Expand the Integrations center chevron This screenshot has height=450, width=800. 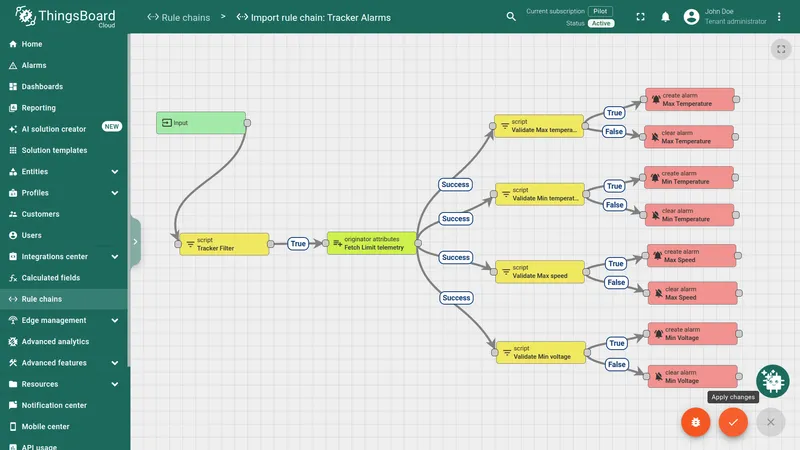[x=115, y=257]
